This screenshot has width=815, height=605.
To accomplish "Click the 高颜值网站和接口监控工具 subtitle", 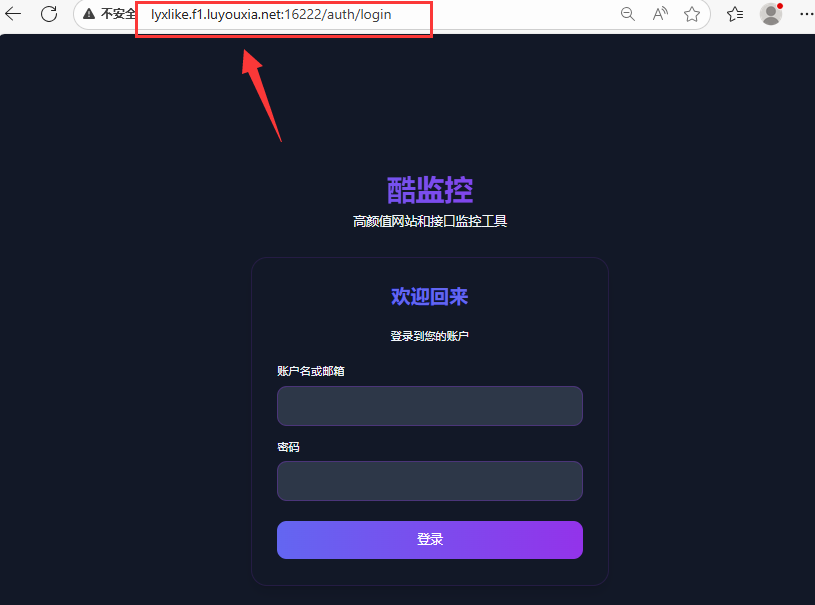I will pyautogui.click(x=430, y=221).
